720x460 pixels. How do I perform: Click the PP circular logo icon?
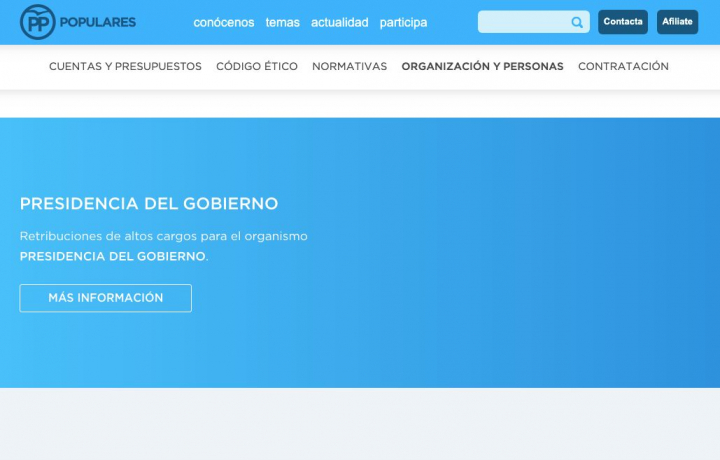click(x=38, y=22)
